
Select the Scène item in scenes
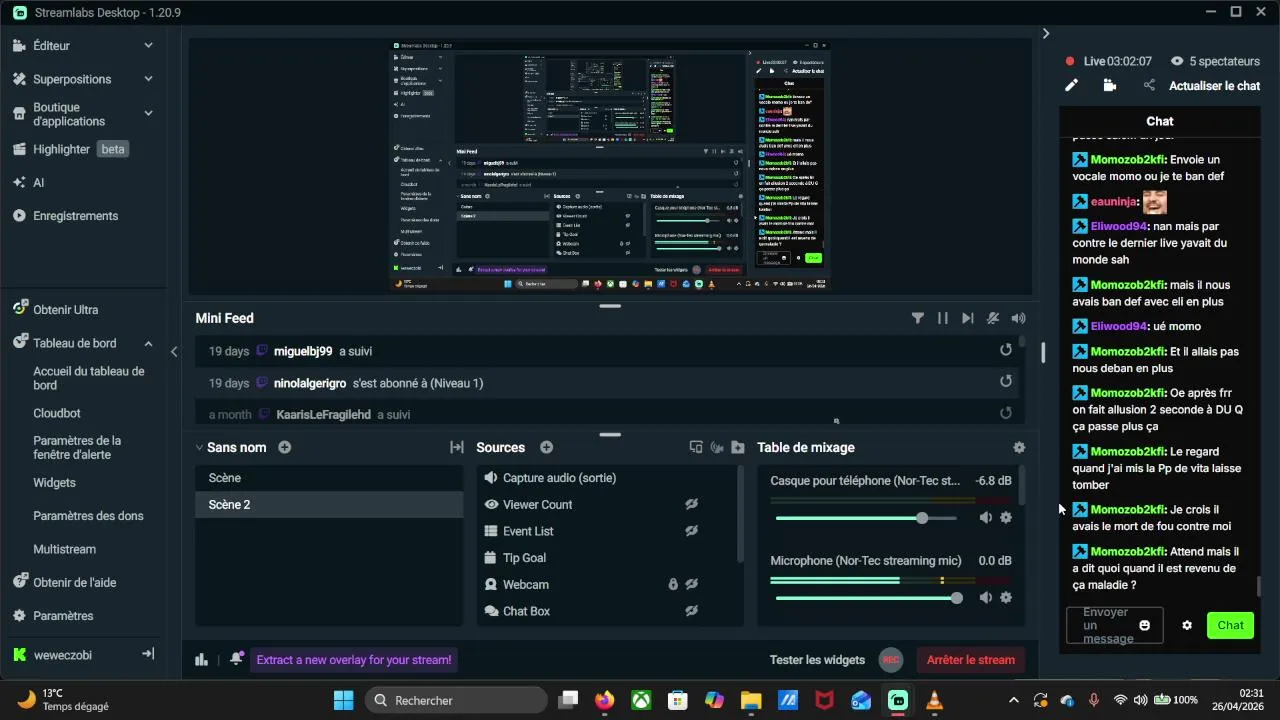pyautogui.click(x=329, y=478)
